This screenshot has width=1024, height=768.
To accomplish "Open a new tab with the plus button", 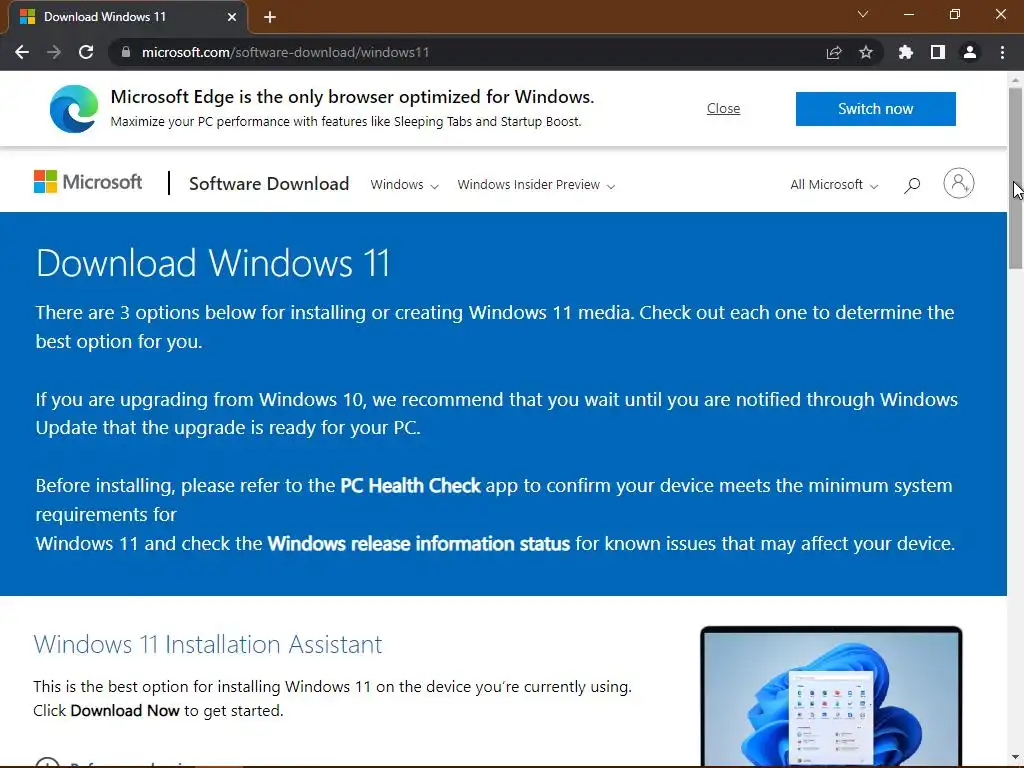I will [270, 17].
